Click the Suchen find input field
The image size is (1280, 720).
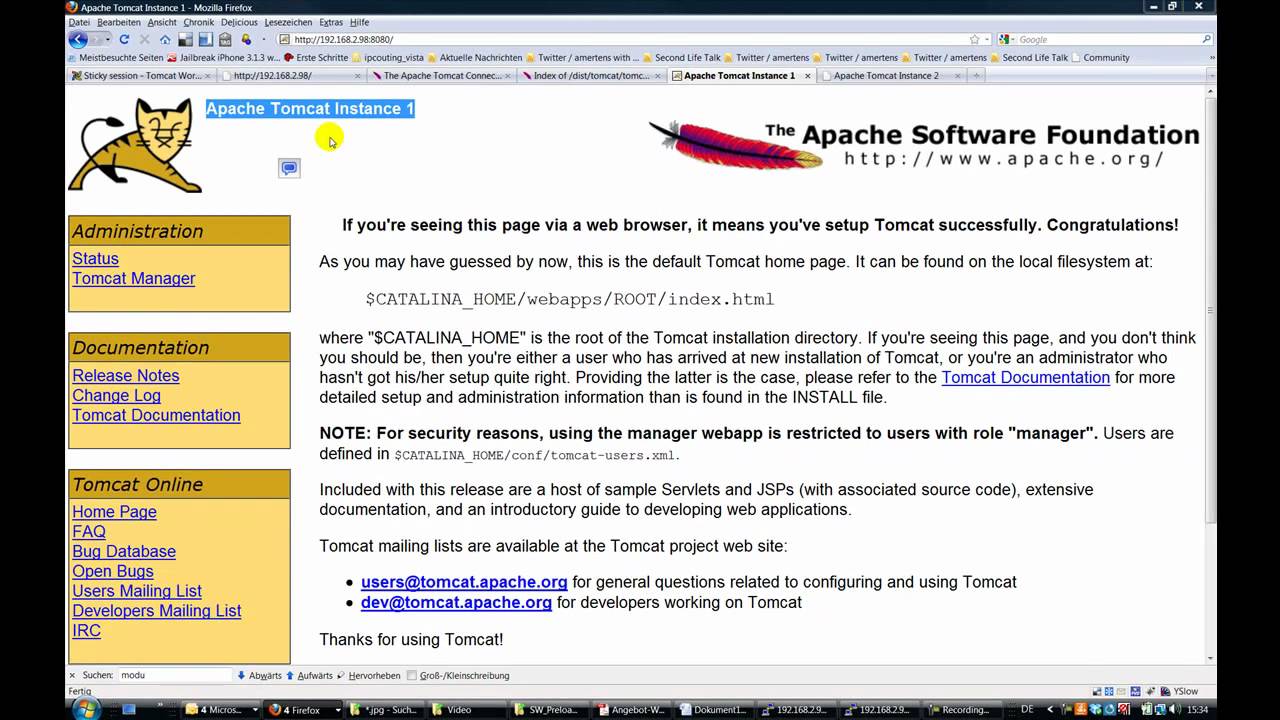(x=175, y=675)
